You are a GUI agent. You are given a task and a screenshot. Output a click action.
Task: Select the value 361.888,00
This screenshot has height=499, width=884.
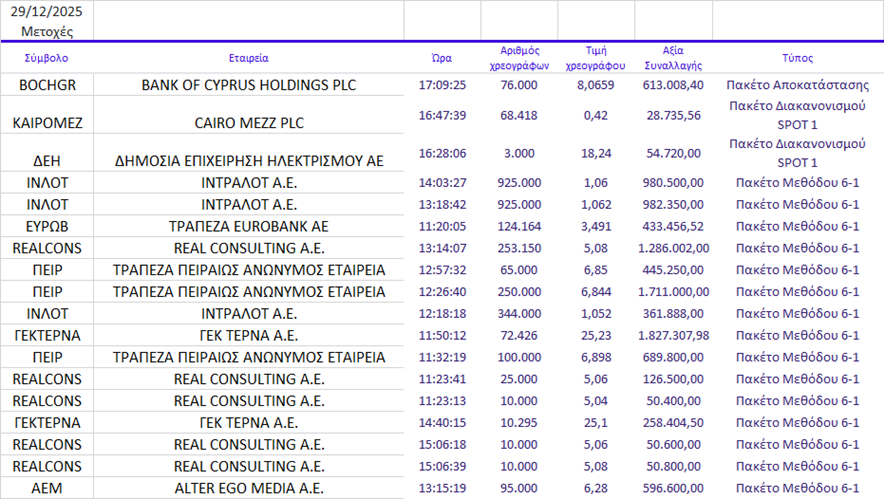[x=673, y=313]
